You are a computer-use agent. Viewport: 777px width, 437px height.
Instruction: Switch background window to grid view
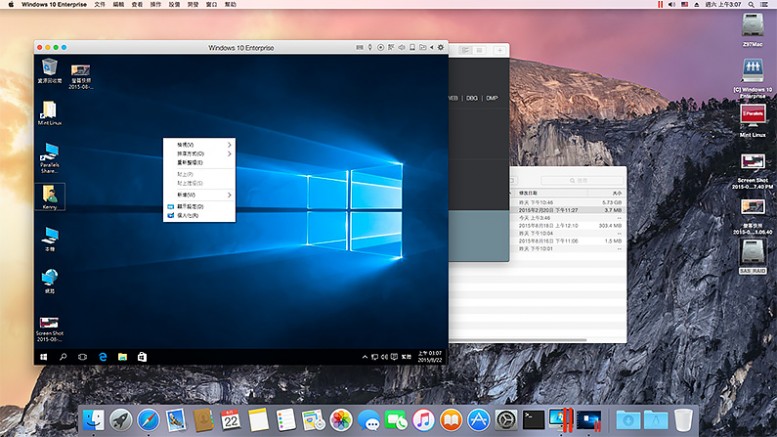coord(479,51)
